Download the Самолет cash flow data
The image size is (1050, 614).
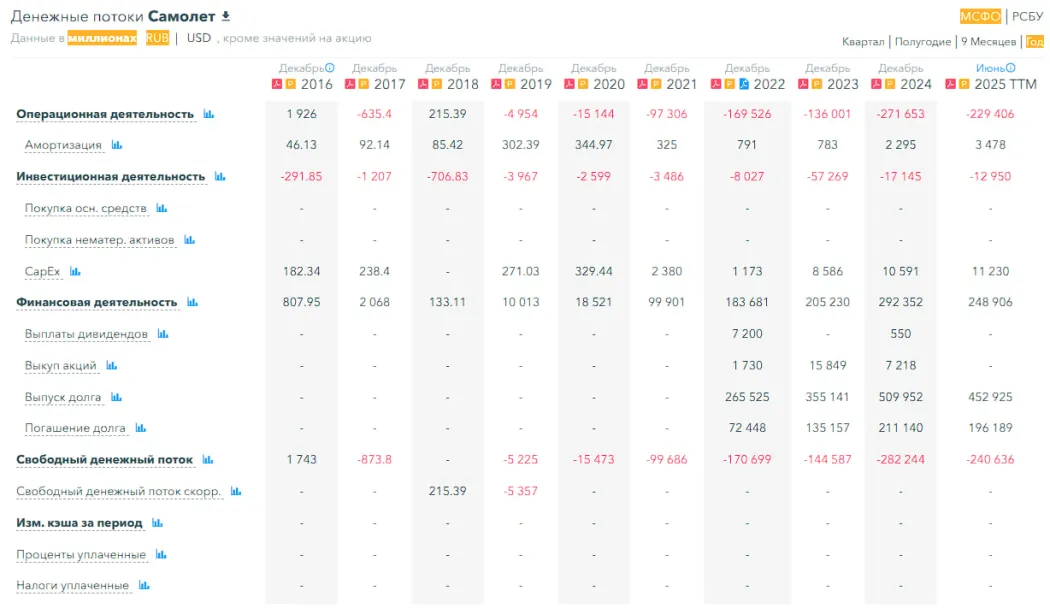coord(226,16)
